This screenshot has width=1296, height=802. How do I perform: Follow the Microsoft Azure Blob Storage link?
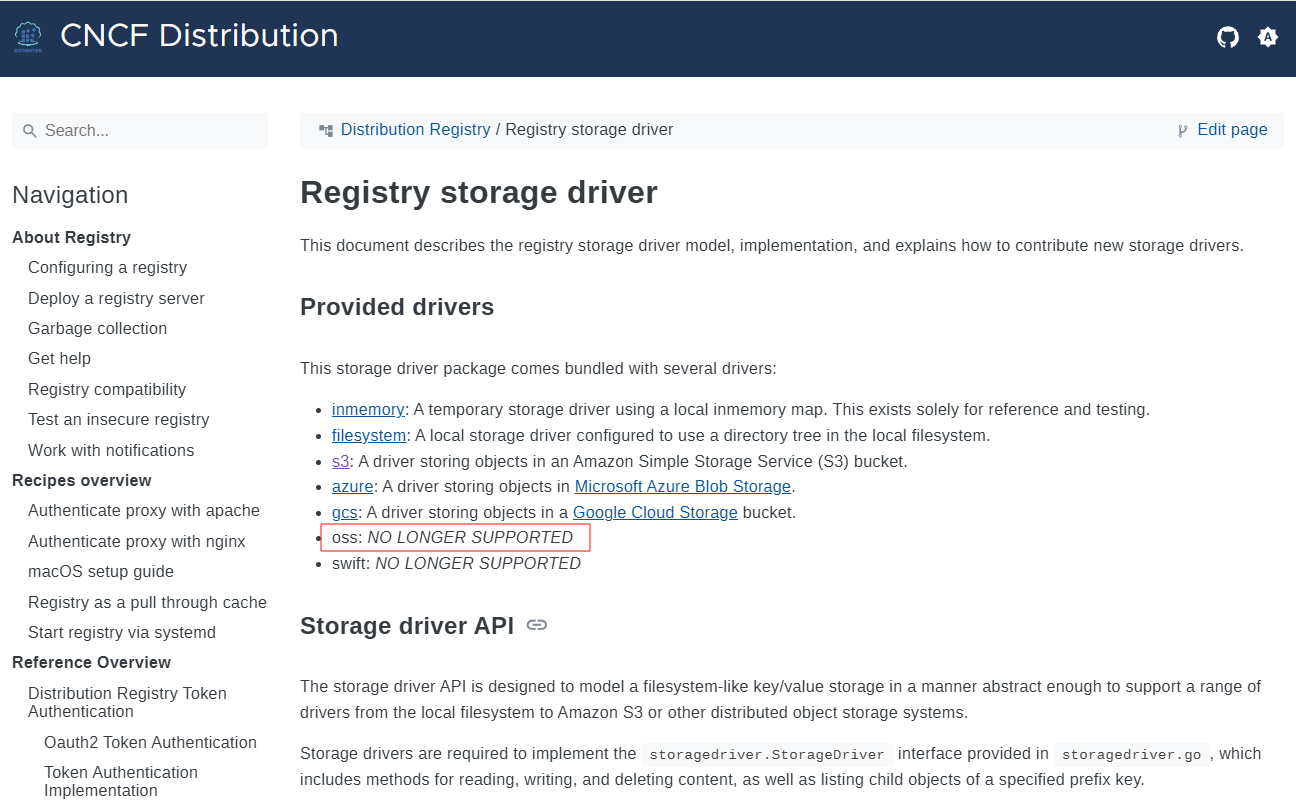682,486
